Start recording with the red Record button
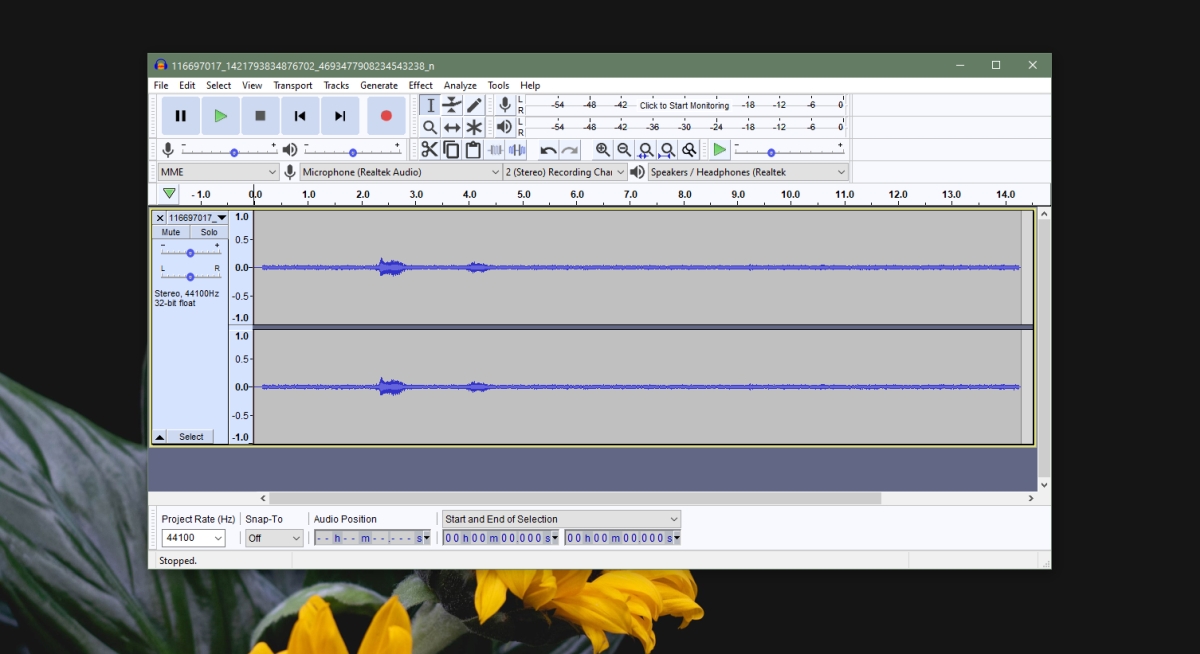The width and height of the screenshot is (1200, 654). click(x=386, y=116)
